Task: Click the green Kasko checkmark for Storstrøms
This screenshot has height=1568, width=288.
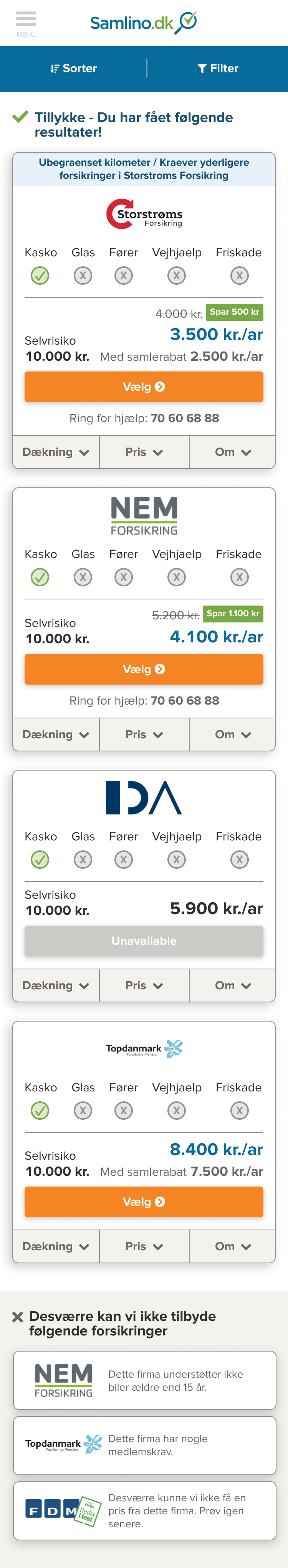Action: [40, 276]
